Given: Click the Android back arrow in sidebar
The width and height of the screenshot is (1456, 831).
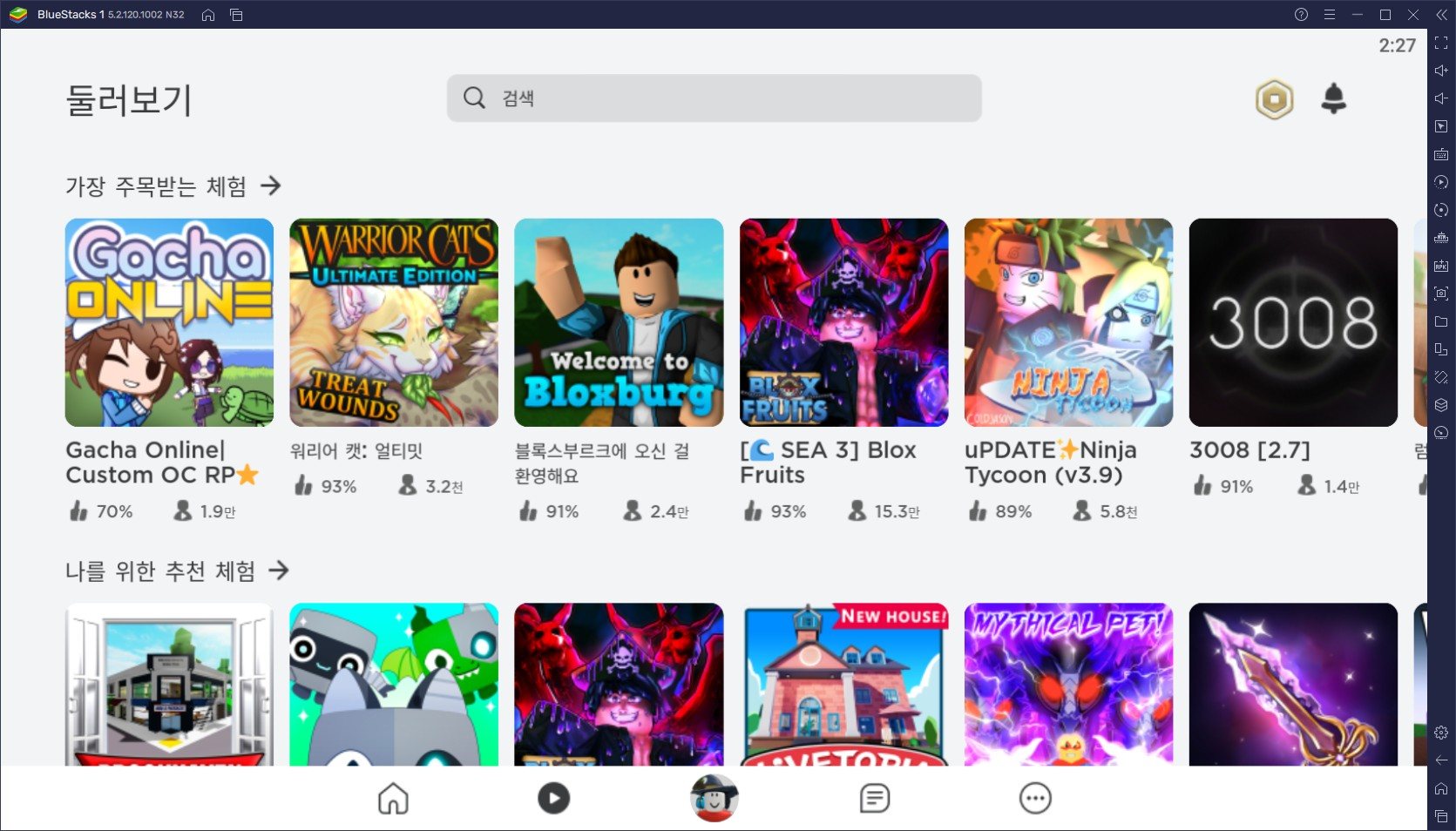Looking at the screenshot, I should 1441,760.
